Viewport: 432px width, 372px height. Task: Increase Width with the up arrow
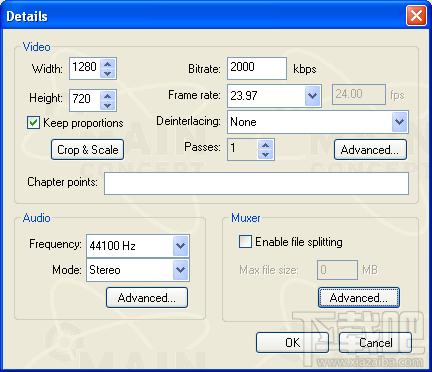click(107, 64)
